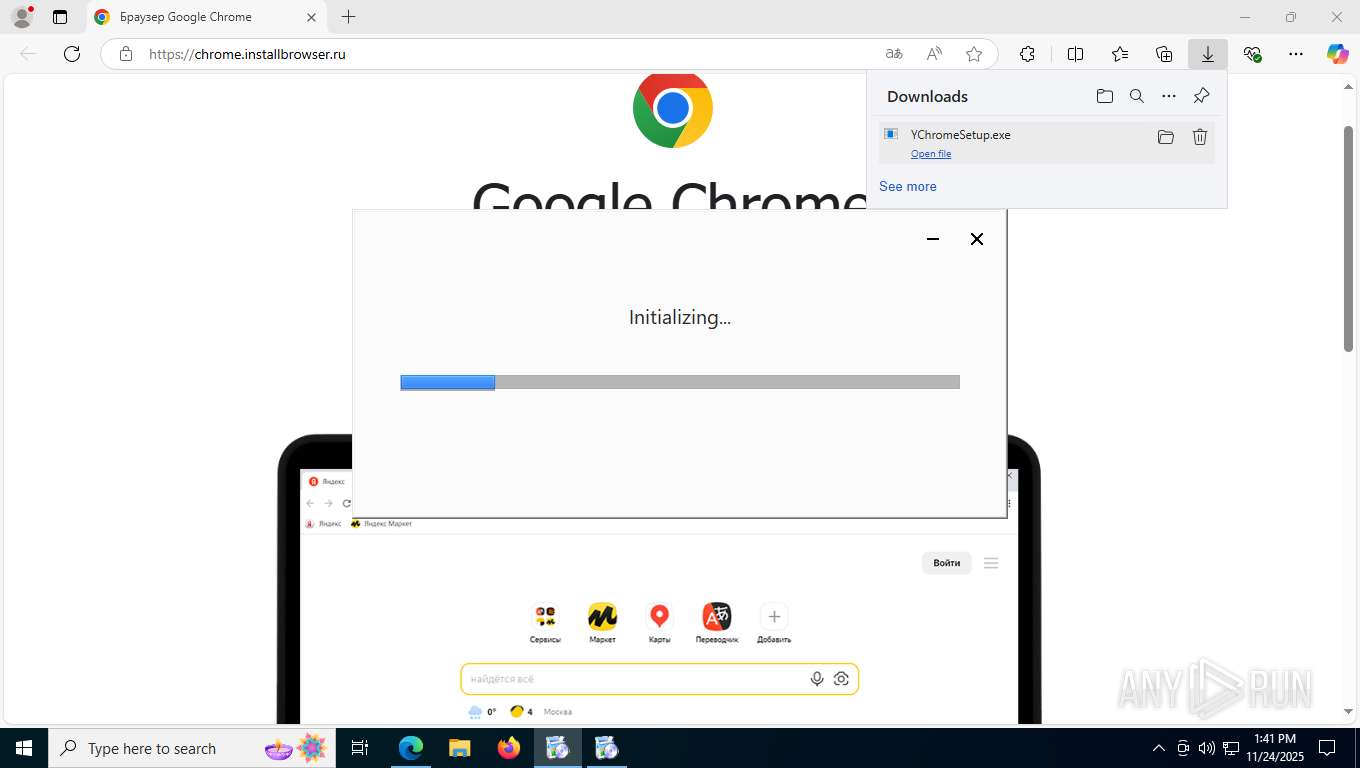The image size is (1360, 768).
Task: Open the Collections icon
Action: click(1164, 54)
